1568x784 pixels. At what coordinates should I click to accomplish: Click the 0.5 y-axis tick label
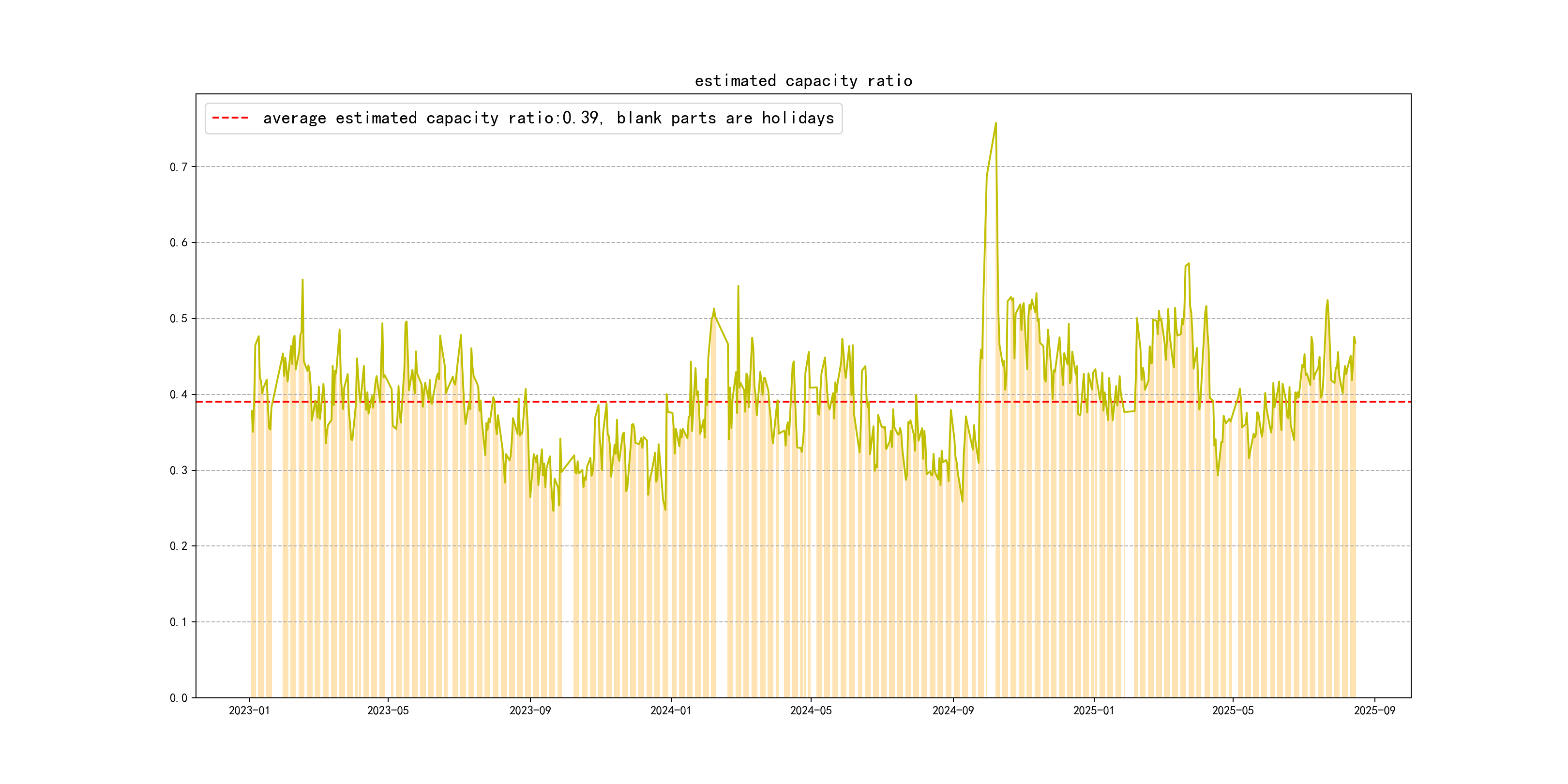pyautogui.click(x=179, y=318)
